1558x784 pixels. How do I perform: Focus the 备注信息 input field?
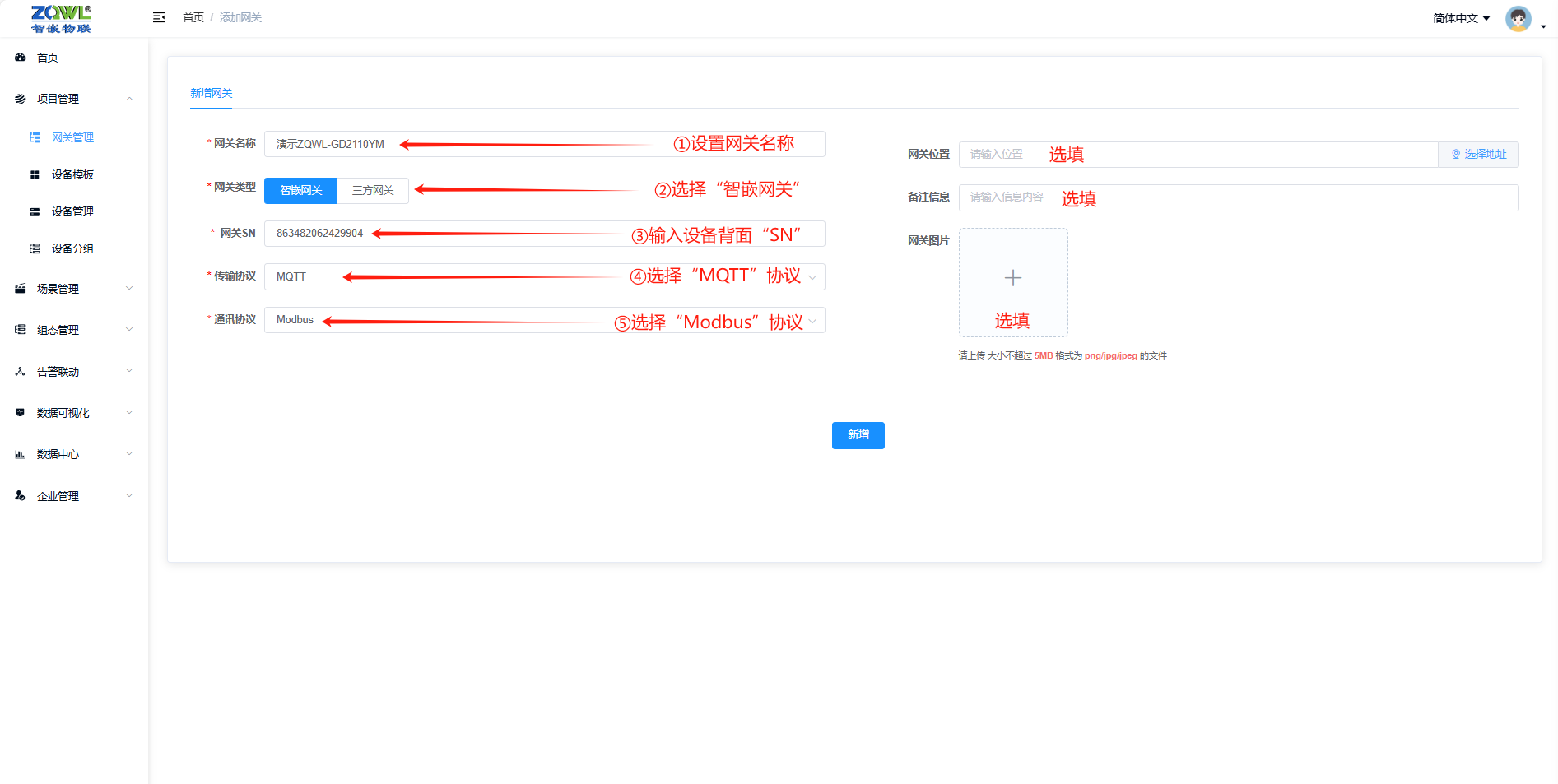[1239, 197]
